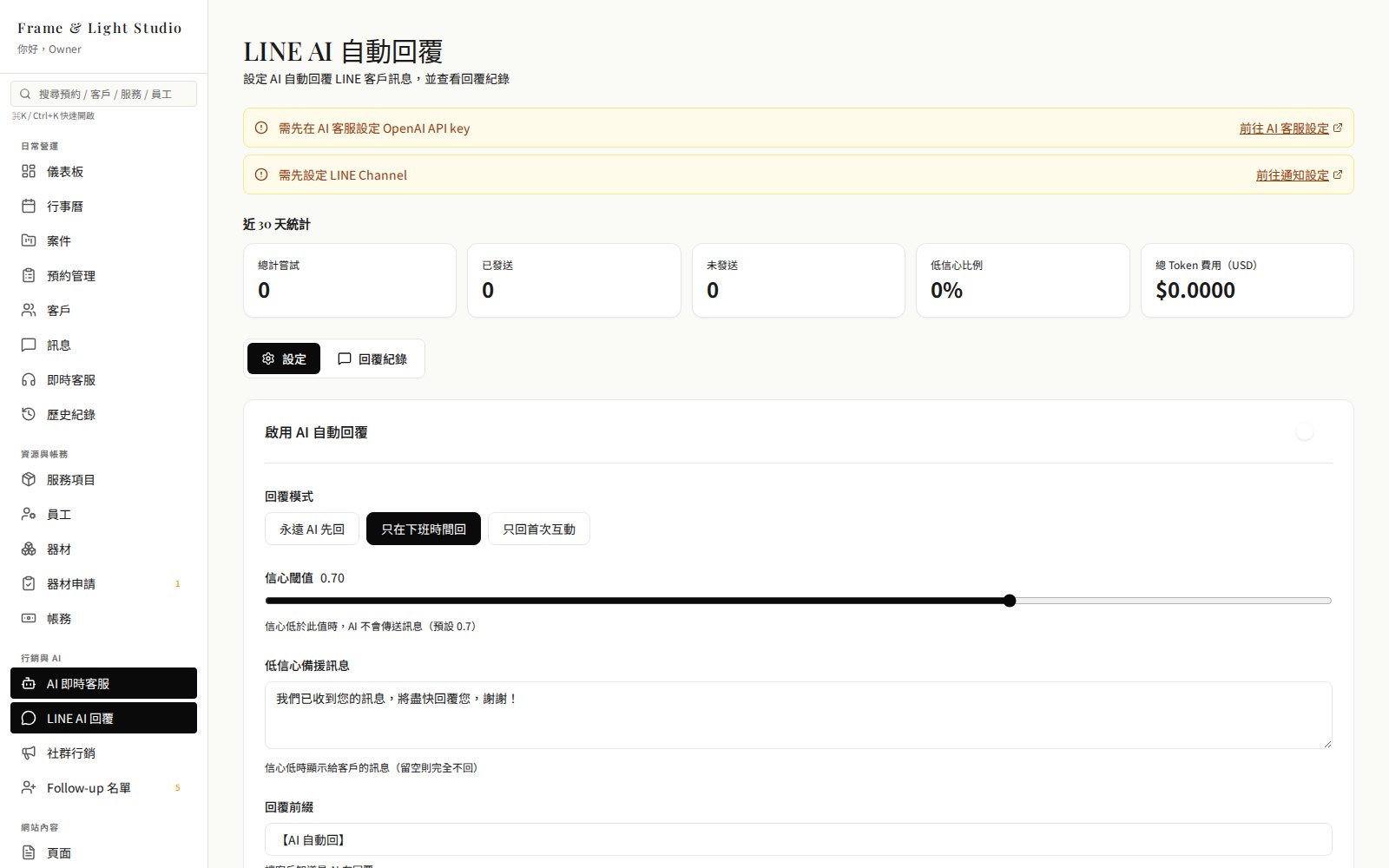1389x868 pixels.
Task: Click the Follow-up 名單 user-plus icon
Action: tap(29, 787)
